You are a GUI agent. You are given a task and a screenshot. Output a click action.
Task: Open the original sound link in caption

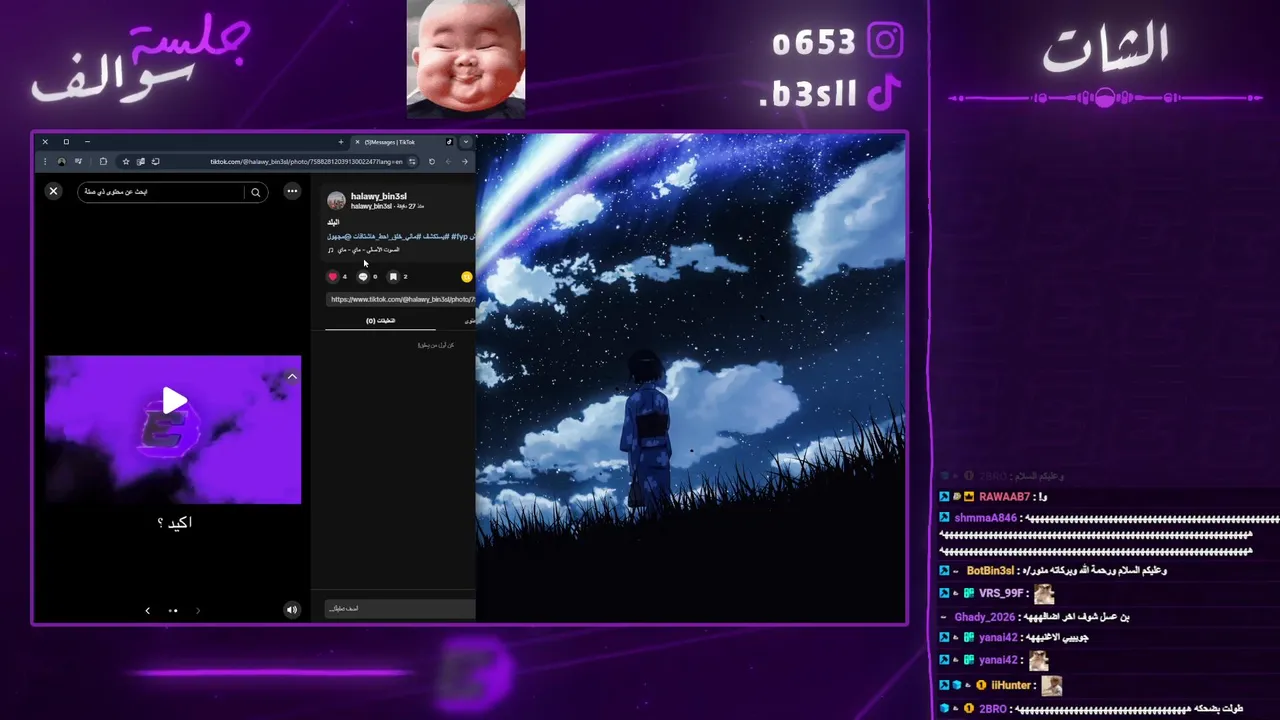pyautogui.click(x=369, y=250)
